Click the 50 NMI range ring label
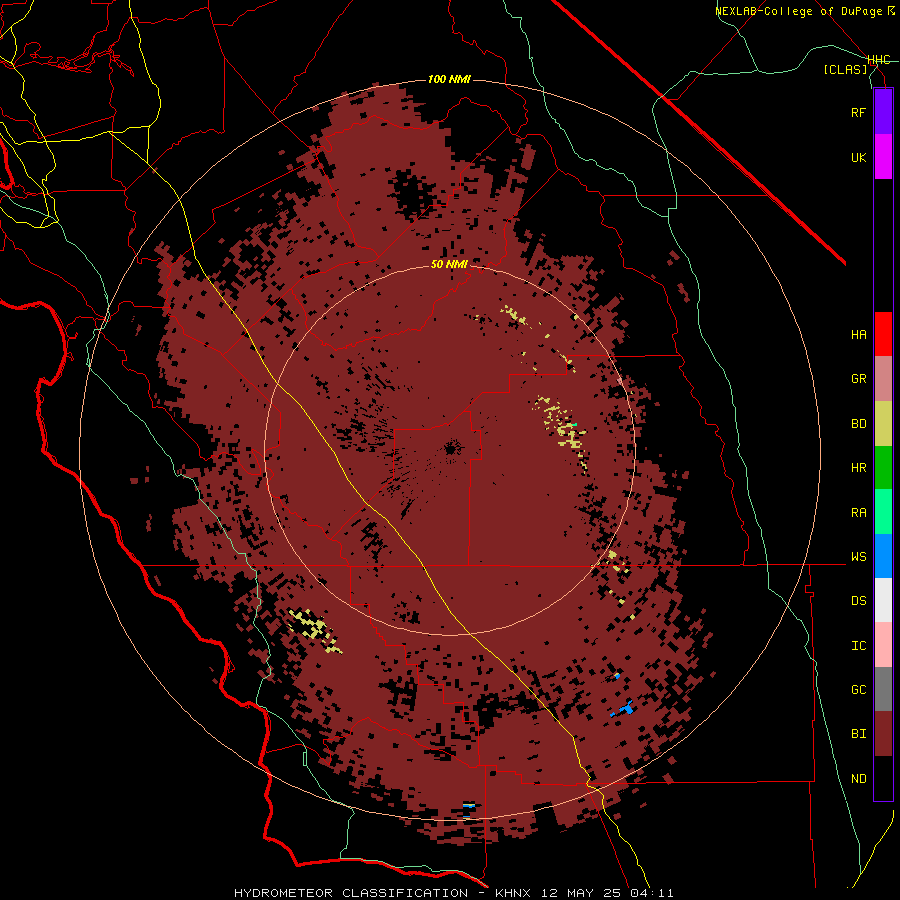Viewport: 900px width, 900px height. [x=449, y=264]
